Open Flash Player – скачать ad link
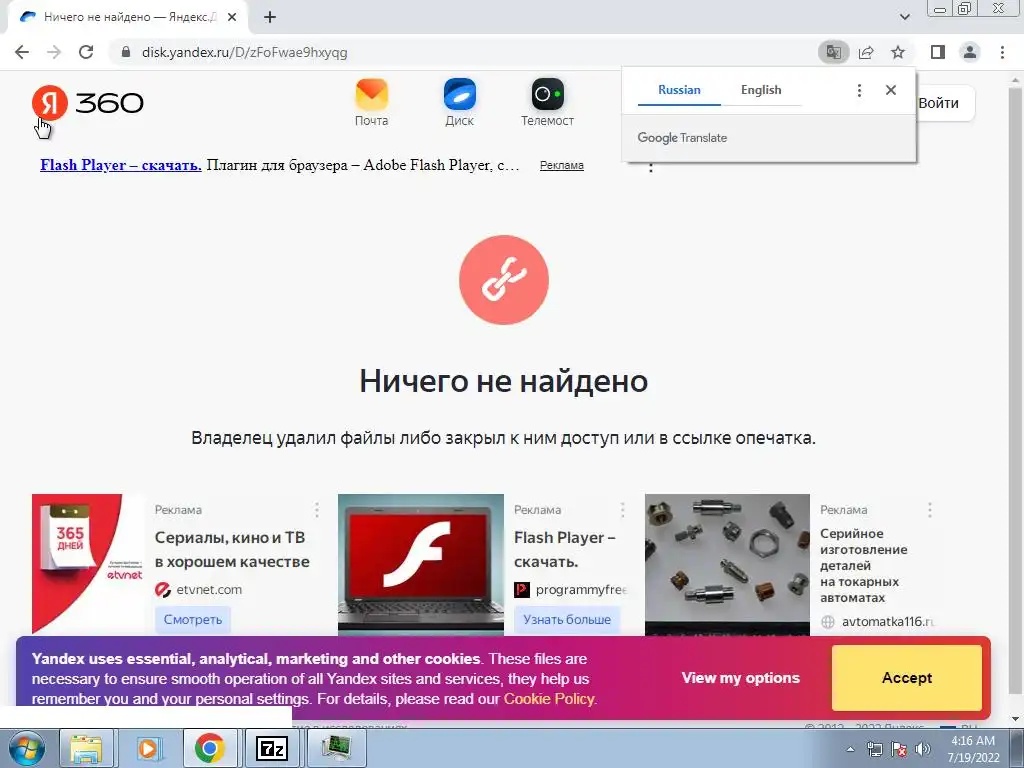The height and width of the screenshot is (768, 1024). [x=121, y=165]
